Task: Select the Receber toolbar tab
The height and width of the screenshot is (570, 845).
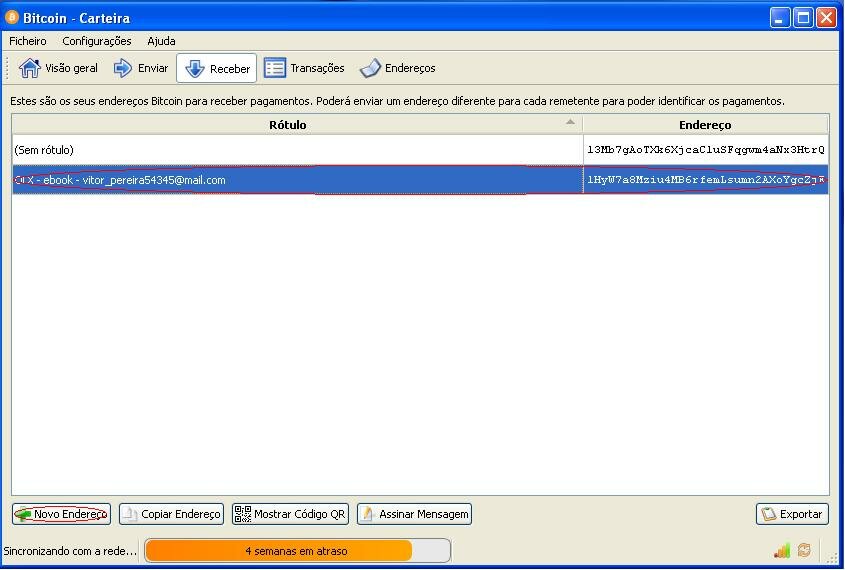Action: coord(217,68)
